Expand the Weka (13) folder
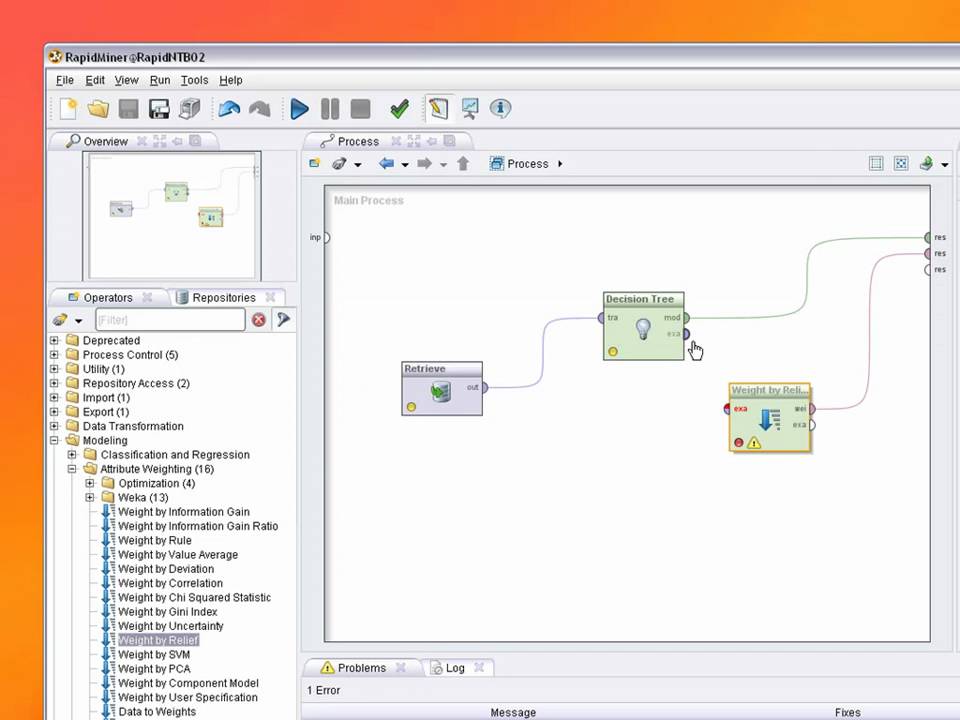The image size is (960, 720). pyautogui.click(x=90, y=497)
